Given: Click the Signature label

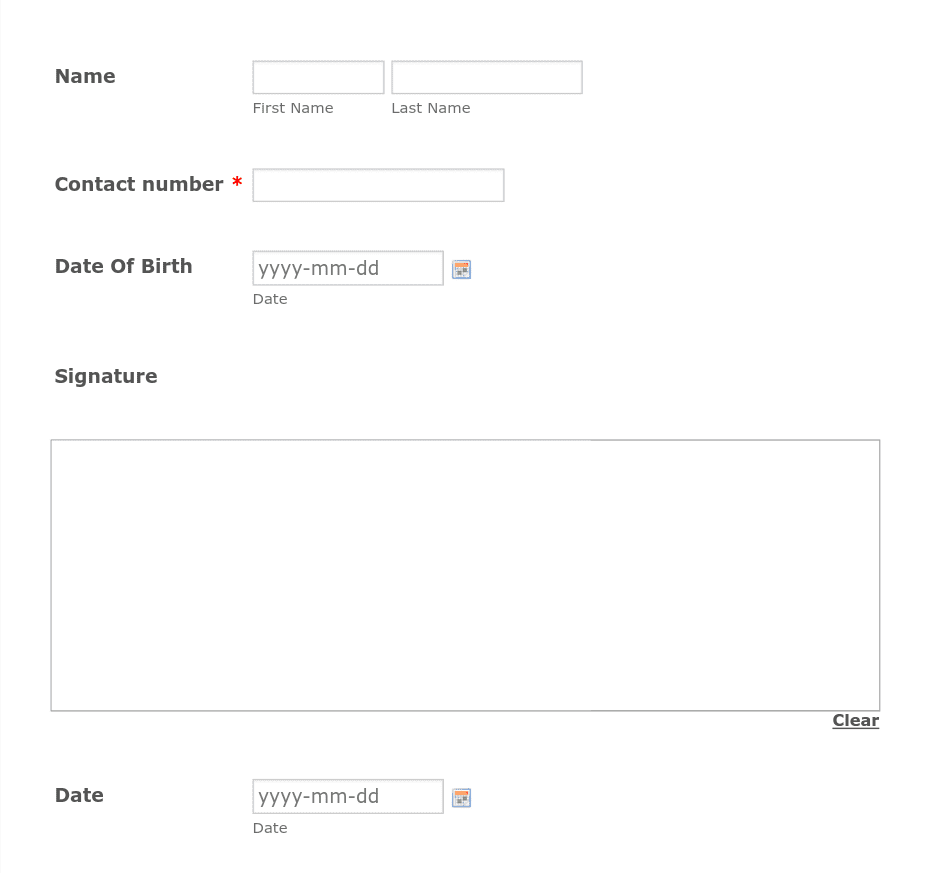Looking at the screenshot, I should (x=106, y=377).
